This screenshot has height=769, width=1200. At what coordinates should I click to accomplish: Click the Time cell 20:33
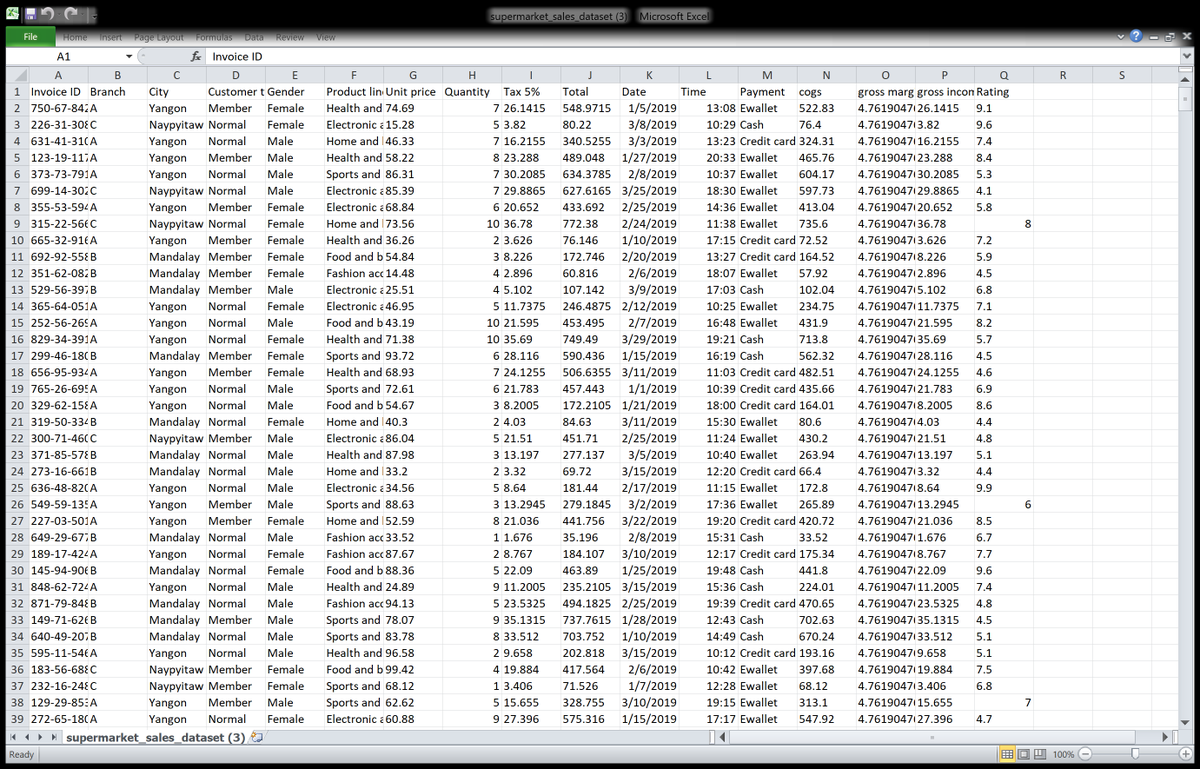(708, 158)
